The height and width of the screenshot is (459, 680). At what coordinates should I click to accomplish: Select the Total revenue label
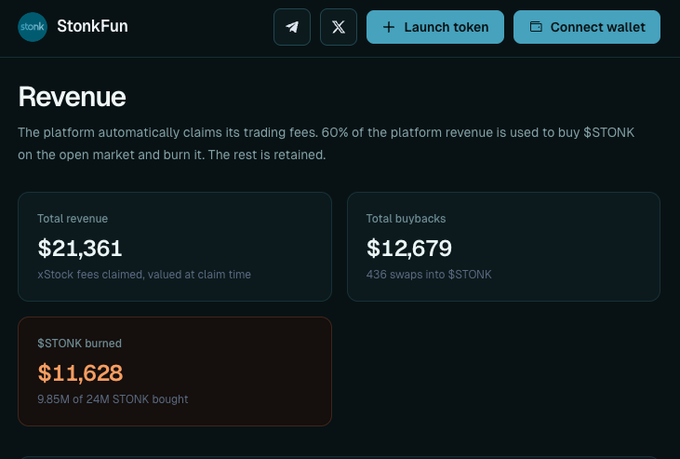point(72,219)
